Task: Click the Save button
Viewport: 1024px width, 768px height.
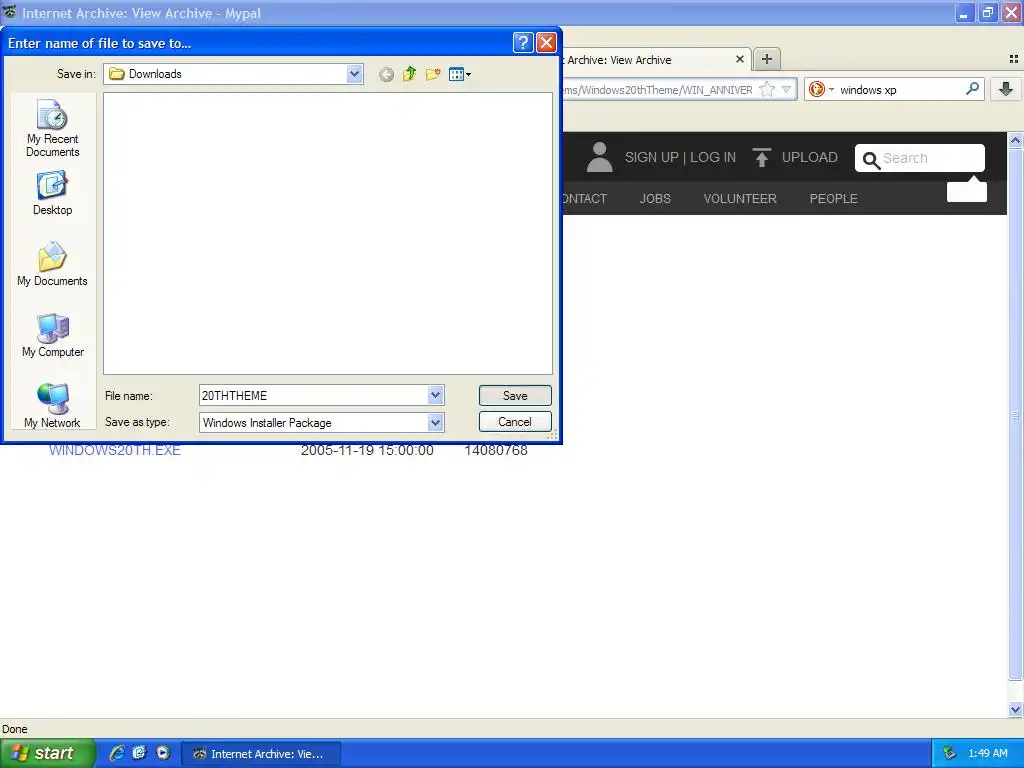Action: pyautogui.click(x=515, y=395)
